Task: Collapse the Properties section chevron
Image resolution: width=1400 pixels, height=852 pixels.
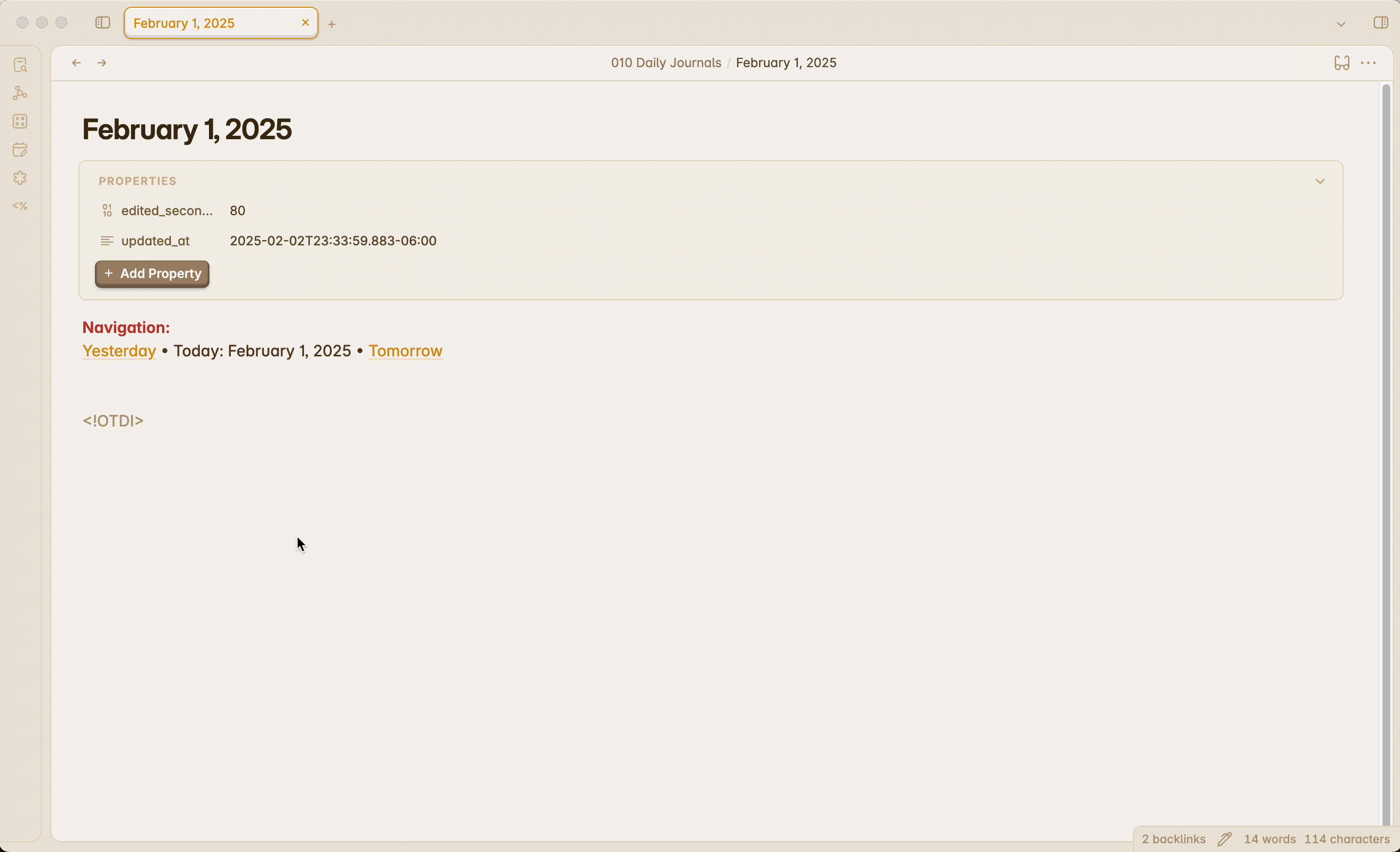Action: coord(1320,181)
